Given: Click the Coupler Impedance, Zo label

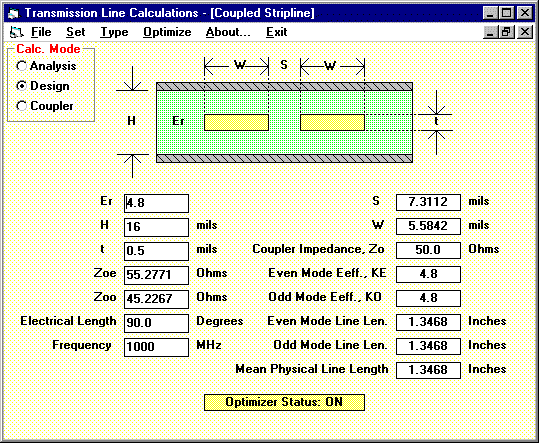Looking at the screenshot, I should [318, 249].
